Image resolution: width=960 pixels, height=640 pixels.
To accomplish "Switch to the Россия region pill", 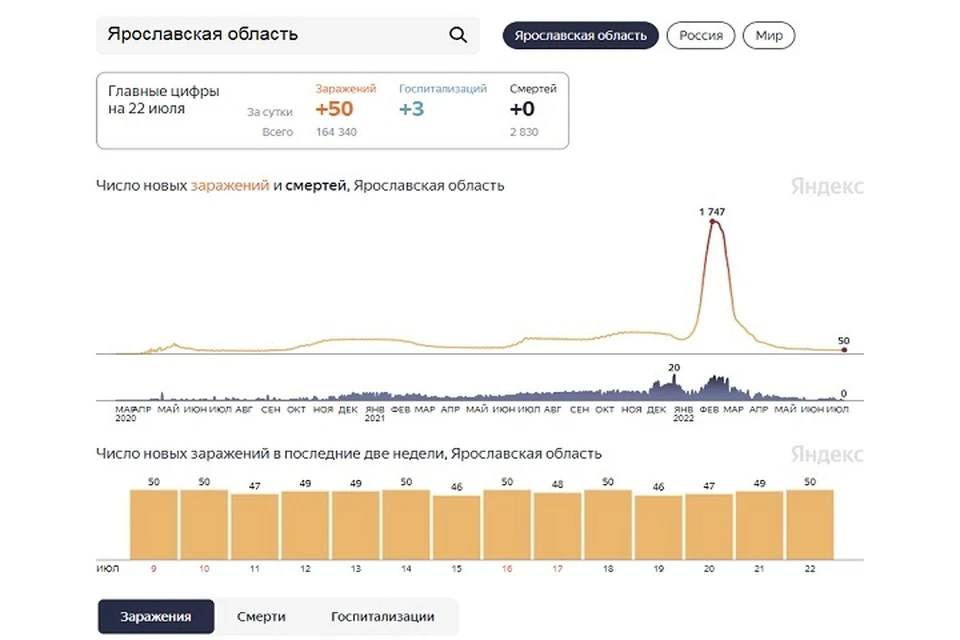I will tap(700, 36).
